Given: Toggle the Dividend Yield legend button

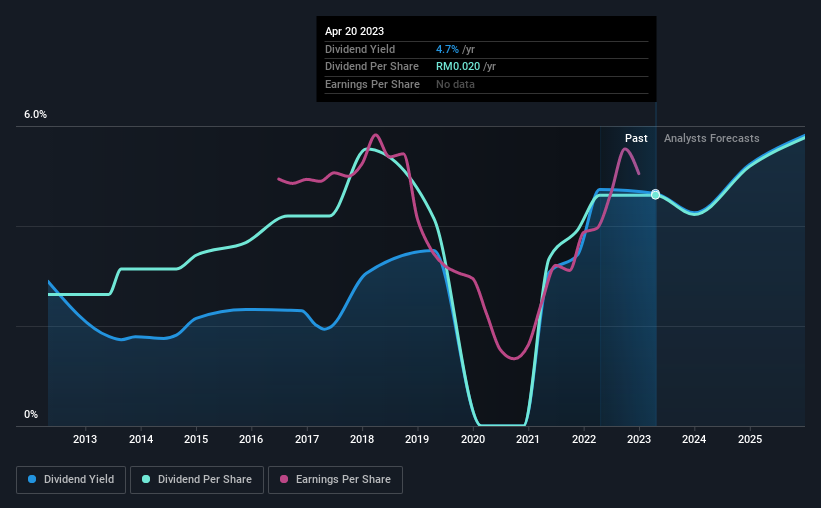Looking at the screenshot, I should point(71,480).
